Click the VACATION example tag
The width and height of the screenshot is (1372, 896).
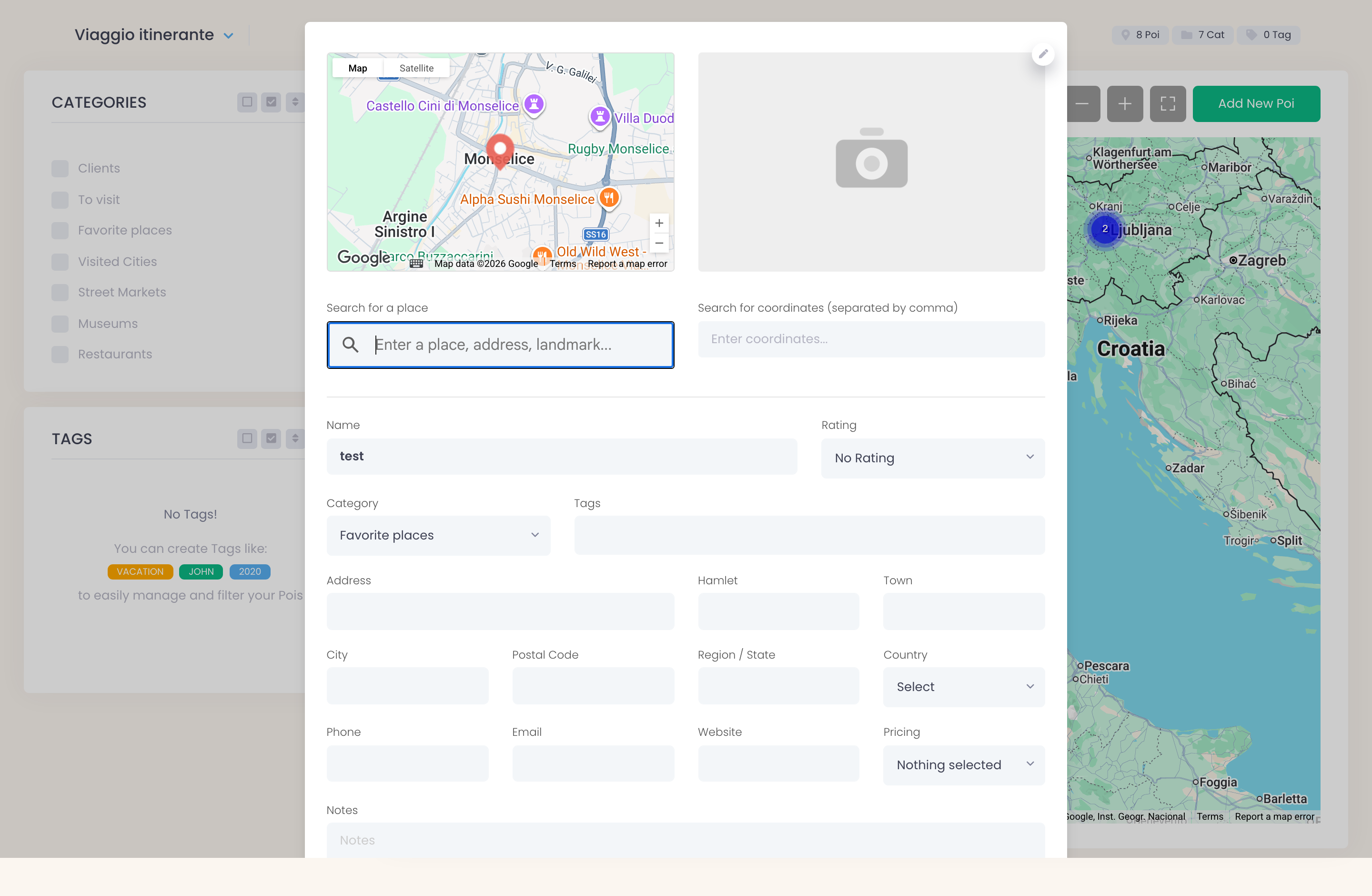point(140,571)
